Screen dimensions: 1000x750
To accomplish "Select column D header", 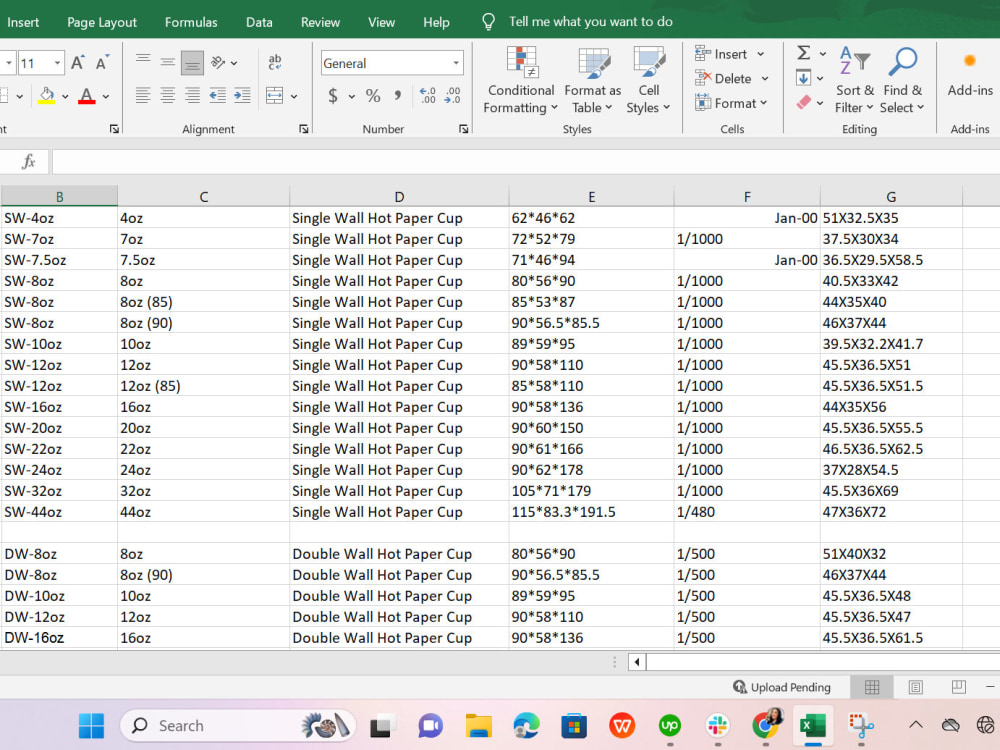I will coord(399,196).
